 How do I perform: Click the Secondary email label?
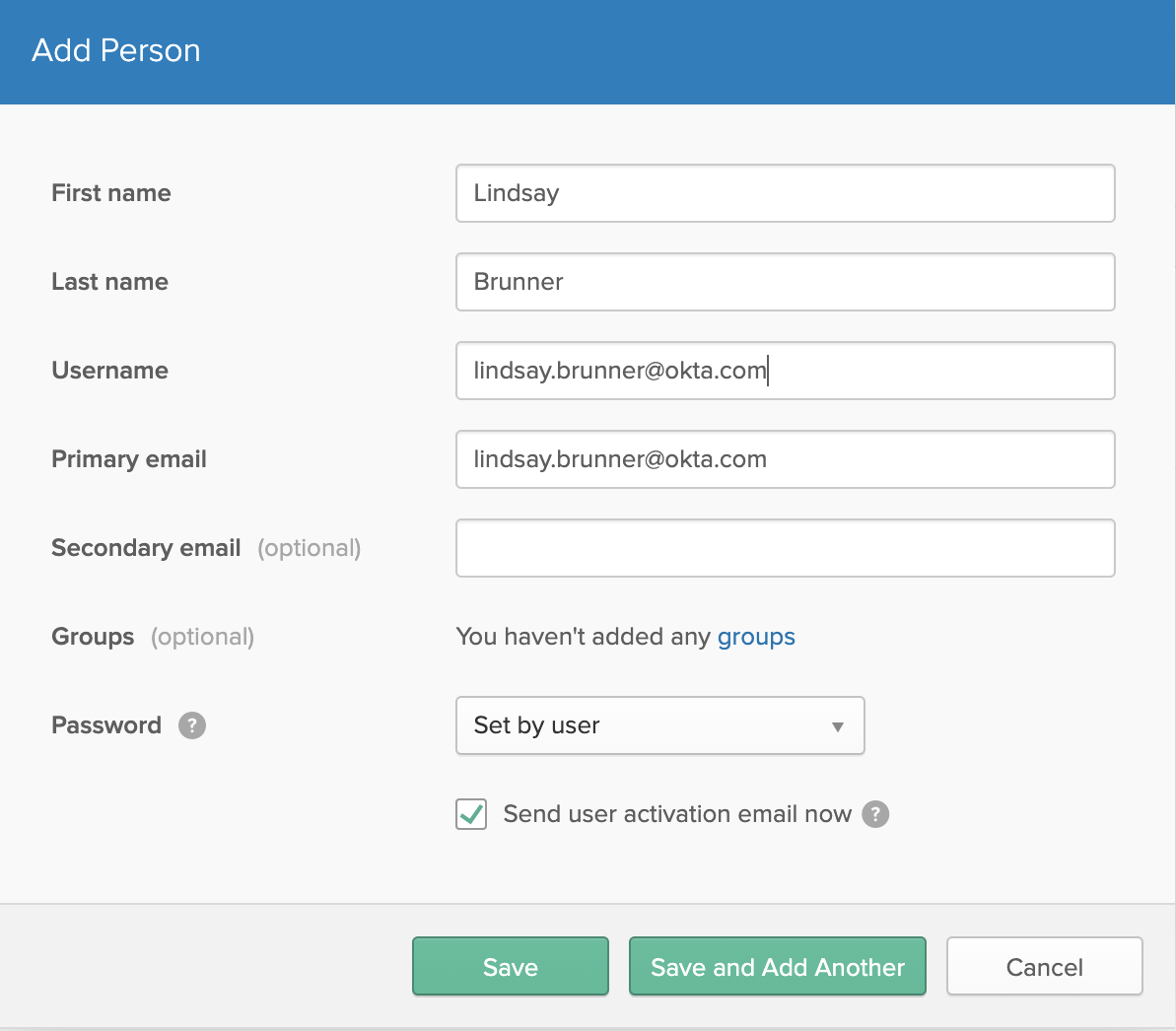tap(146, 548)
